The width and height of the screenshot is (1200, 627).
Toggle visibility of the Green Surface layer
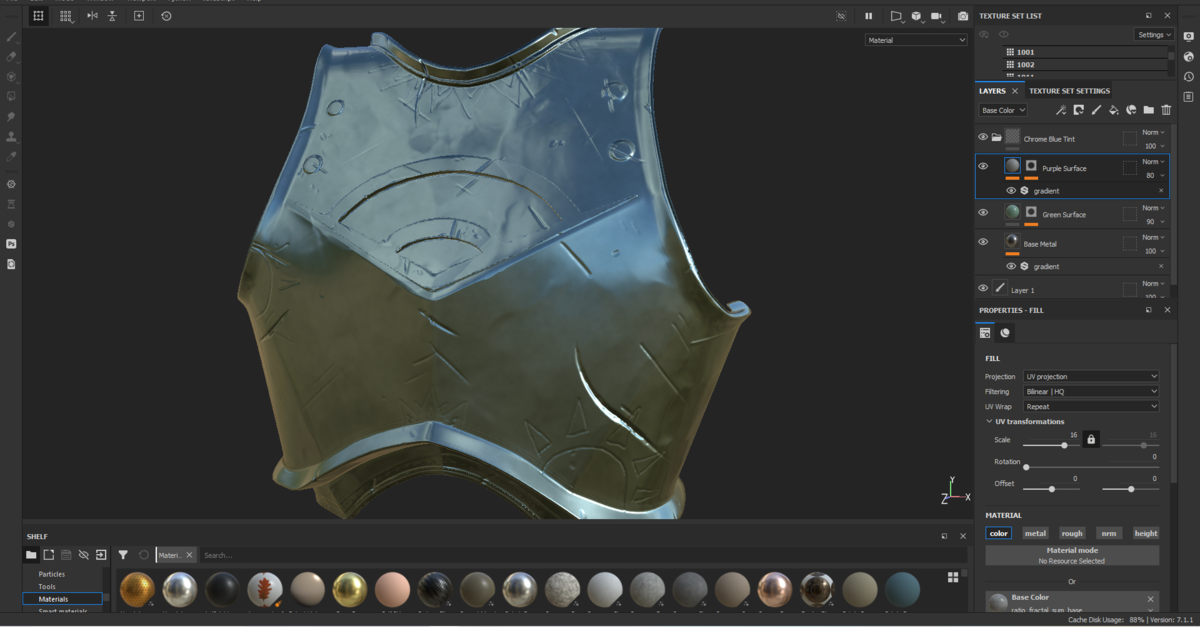point(983,212)
